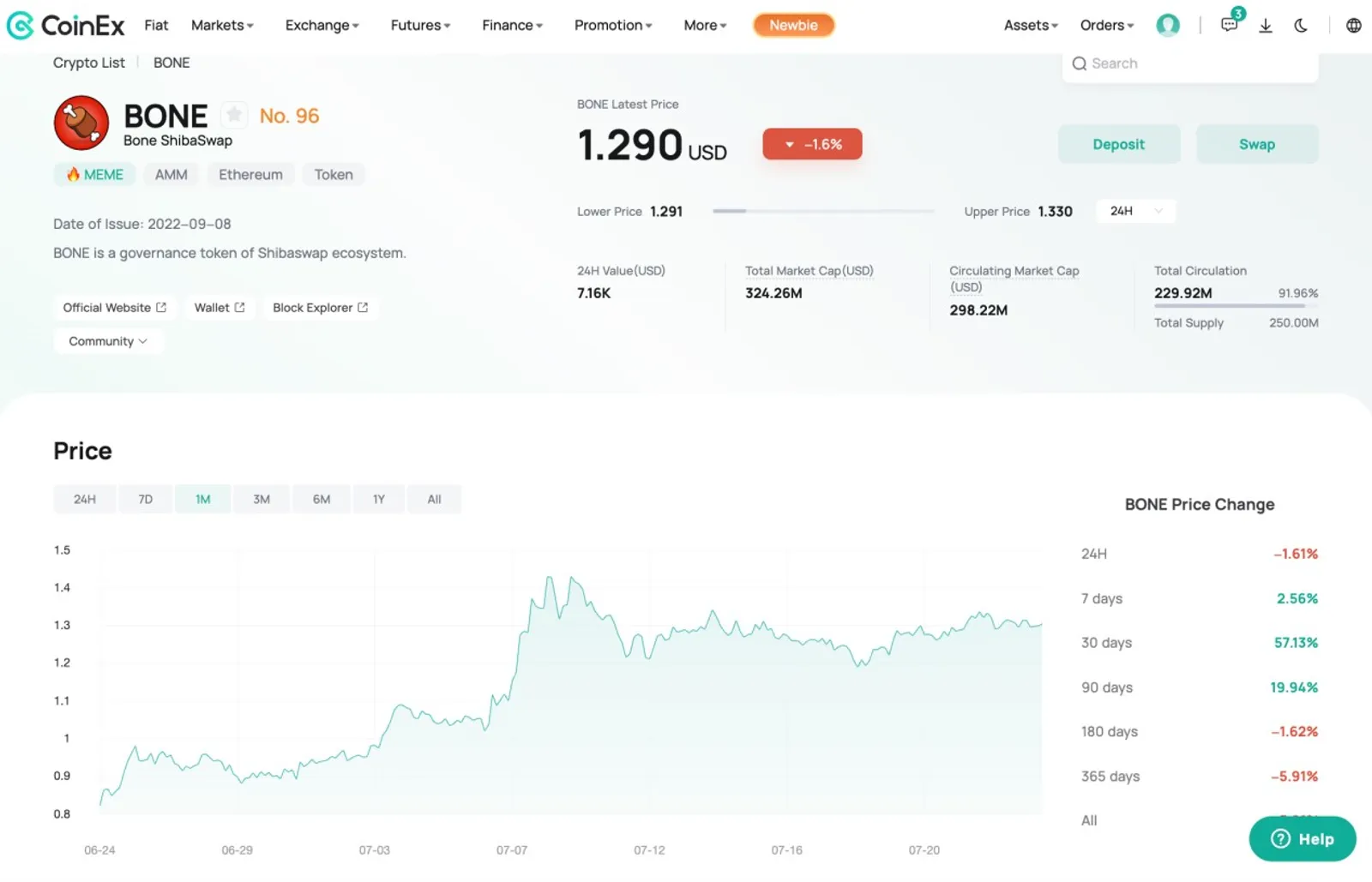Click the Help chat button
Screen dimensions: 1372x882
click(x=1302, y=838)
